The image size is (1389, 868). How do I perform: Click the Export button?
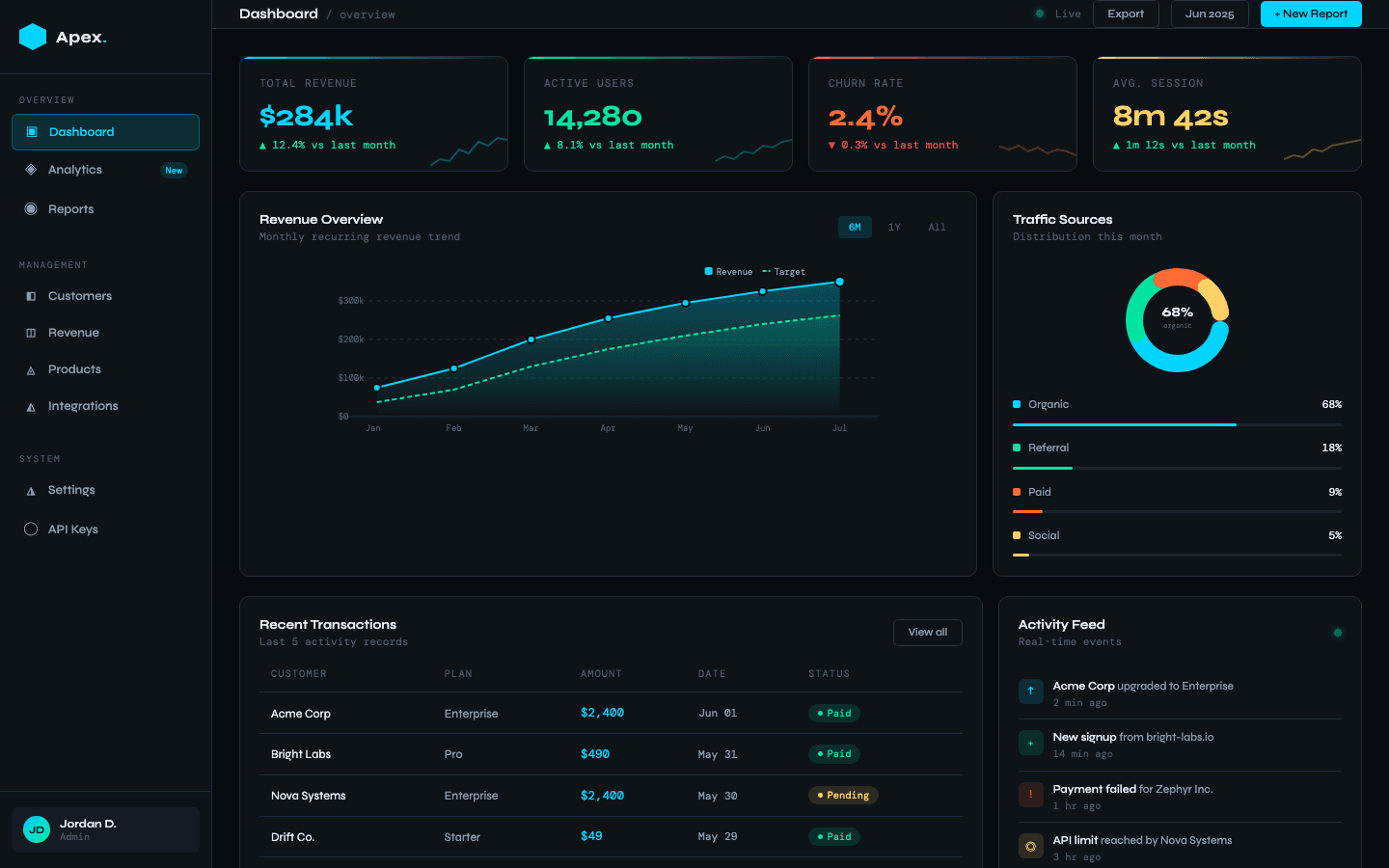(1126, 14)
